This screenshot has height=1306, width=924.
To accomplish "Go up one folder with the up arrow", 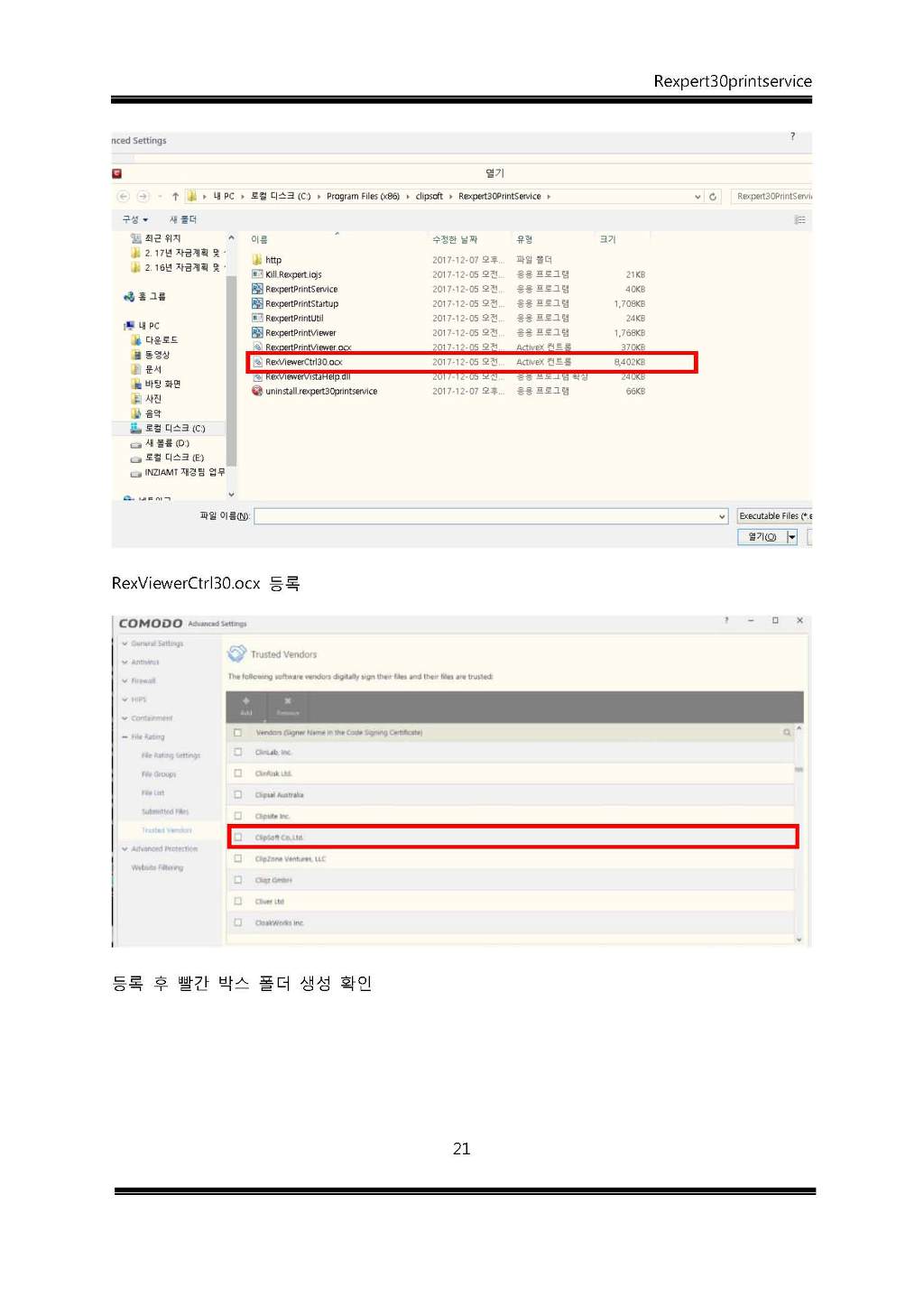I will 175,197.
